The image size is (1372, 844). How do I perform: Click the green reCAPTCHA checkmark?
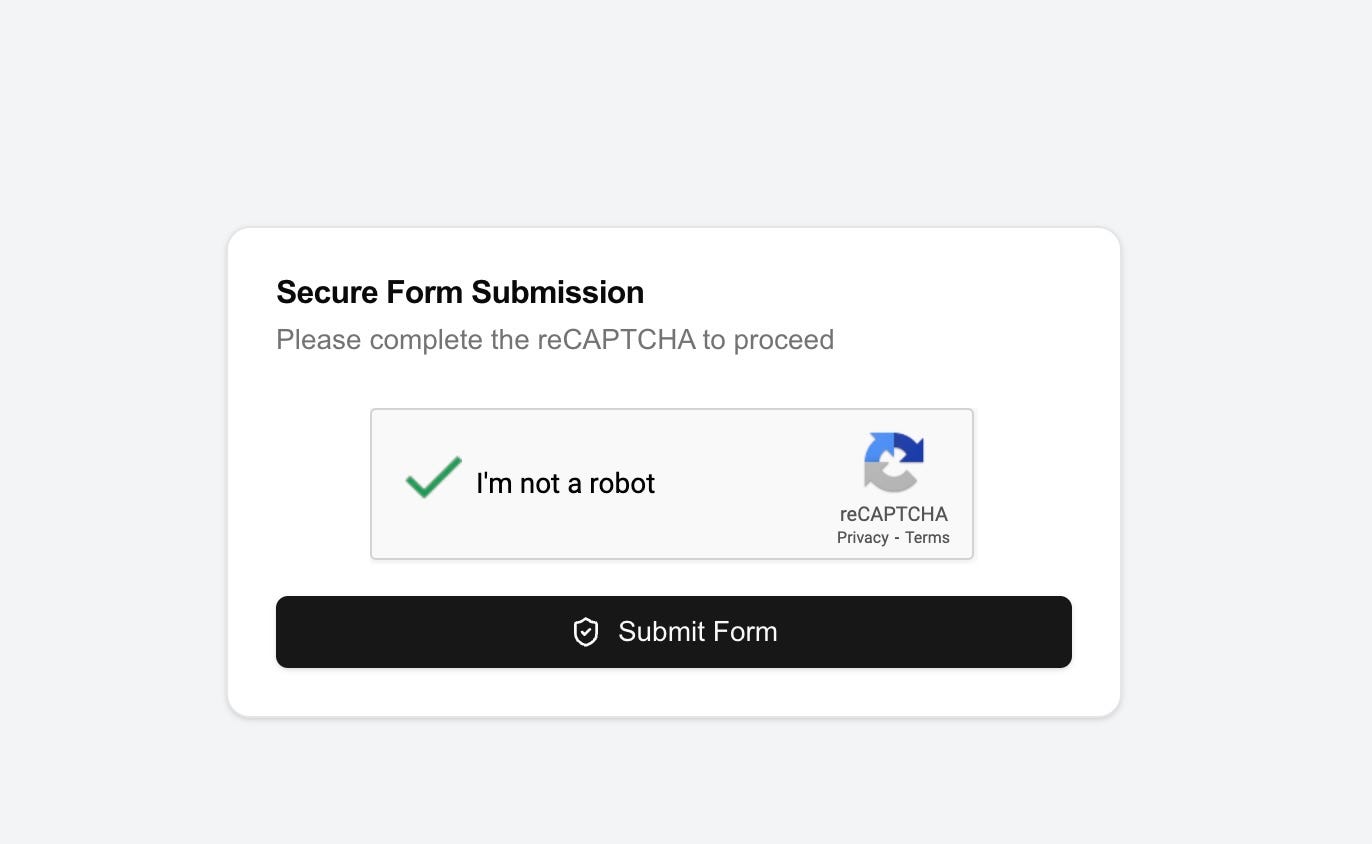(x=433, y=477)
